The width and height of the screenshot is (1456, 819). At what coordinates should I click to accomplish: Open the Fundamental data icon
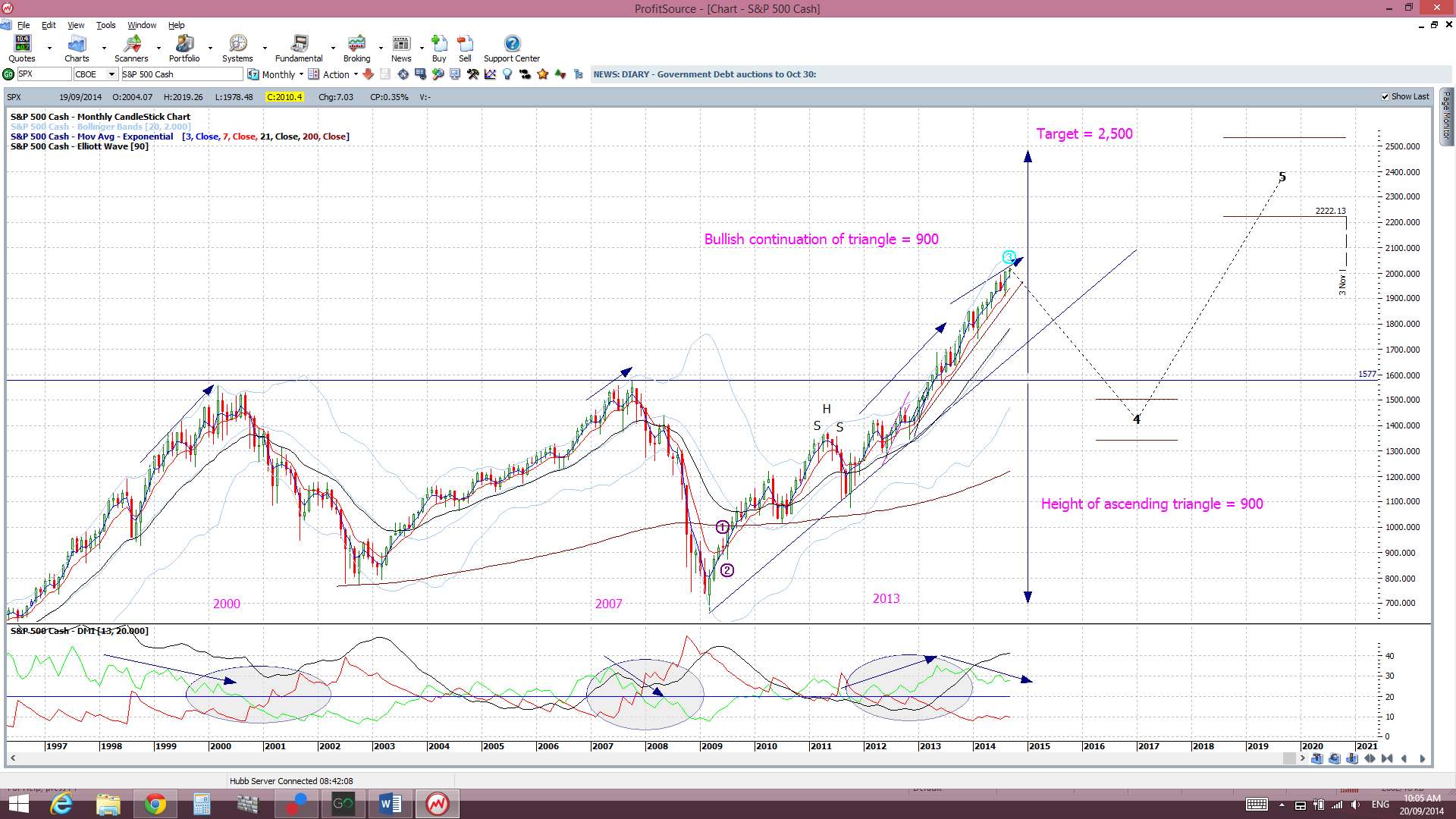point(299,49)
